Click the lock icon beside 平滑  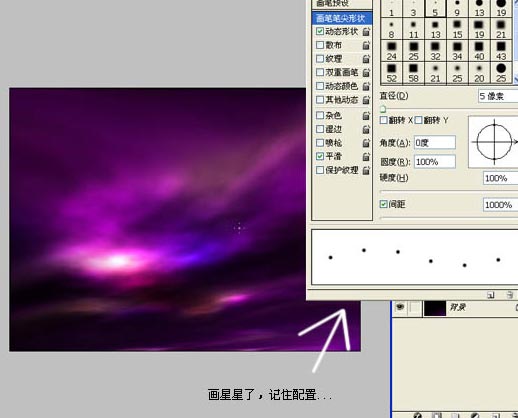click(366, 156)
